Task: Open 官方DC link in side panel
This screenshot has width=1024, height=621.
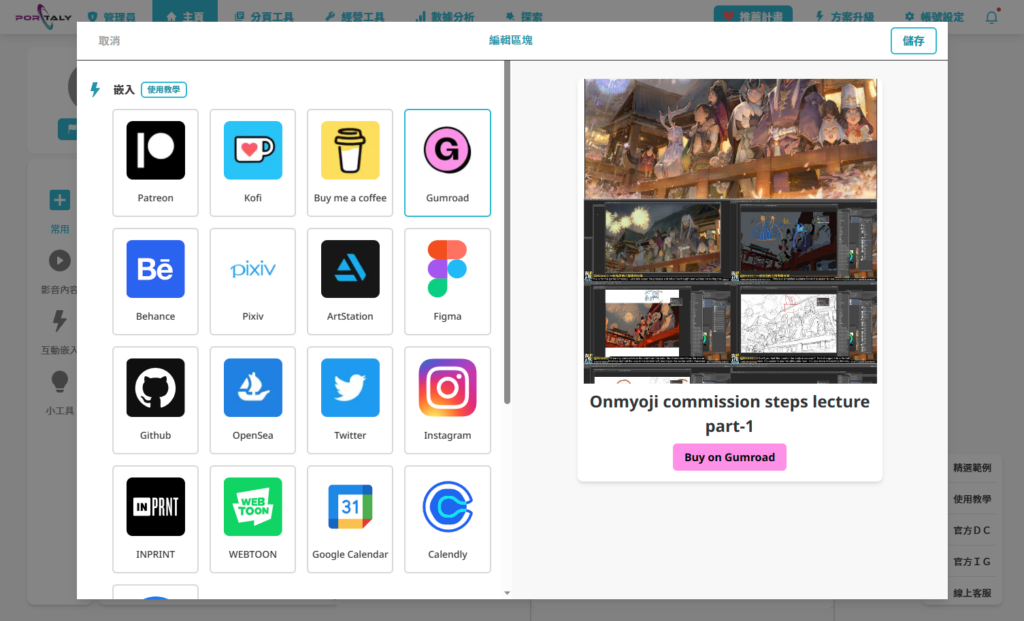Action: (972, 530)
